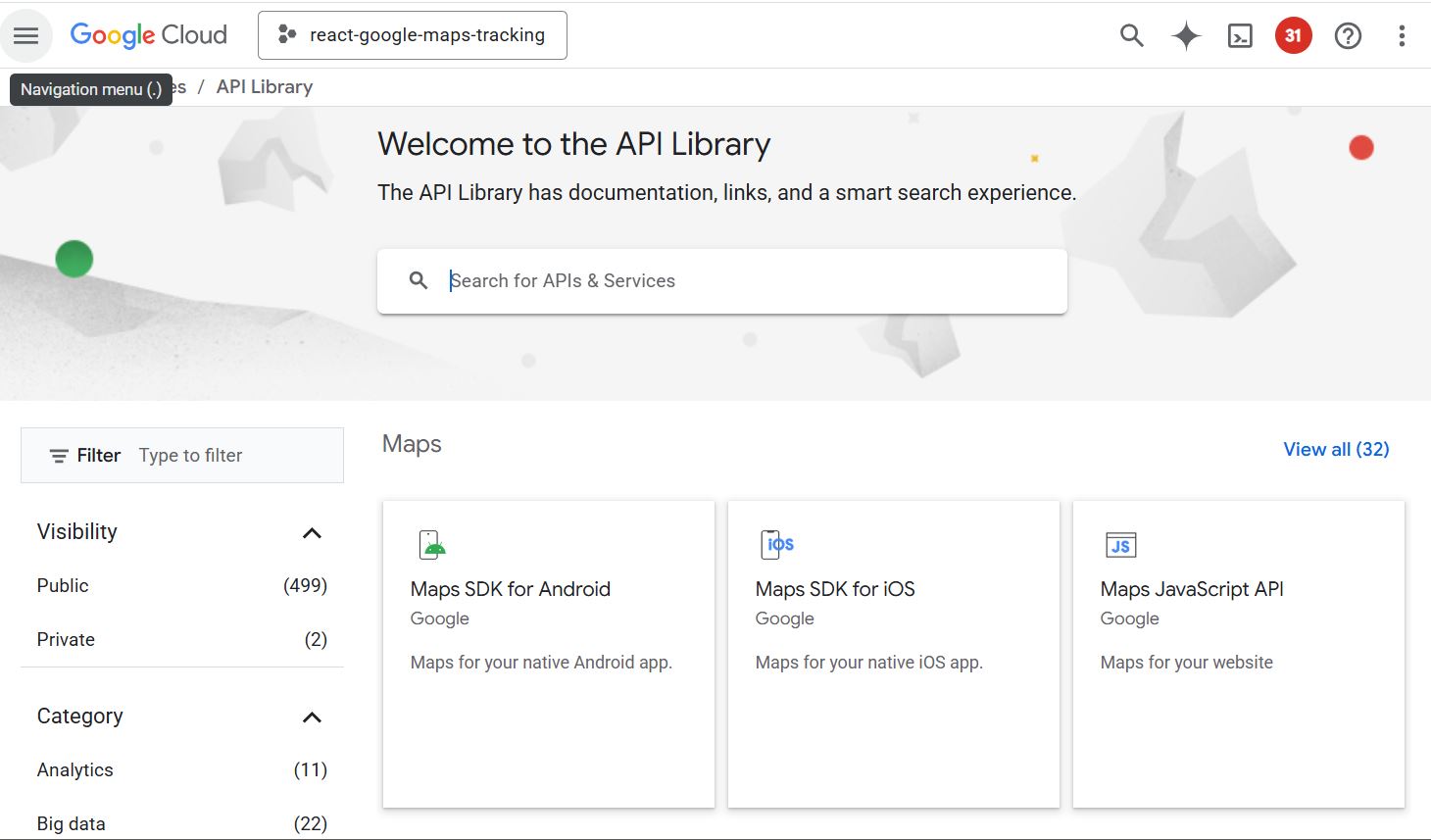This screenshot has height=840, width=1431.
Task: Open Gemini AI assistant sparkle icon
Action: pos(1186,36)
